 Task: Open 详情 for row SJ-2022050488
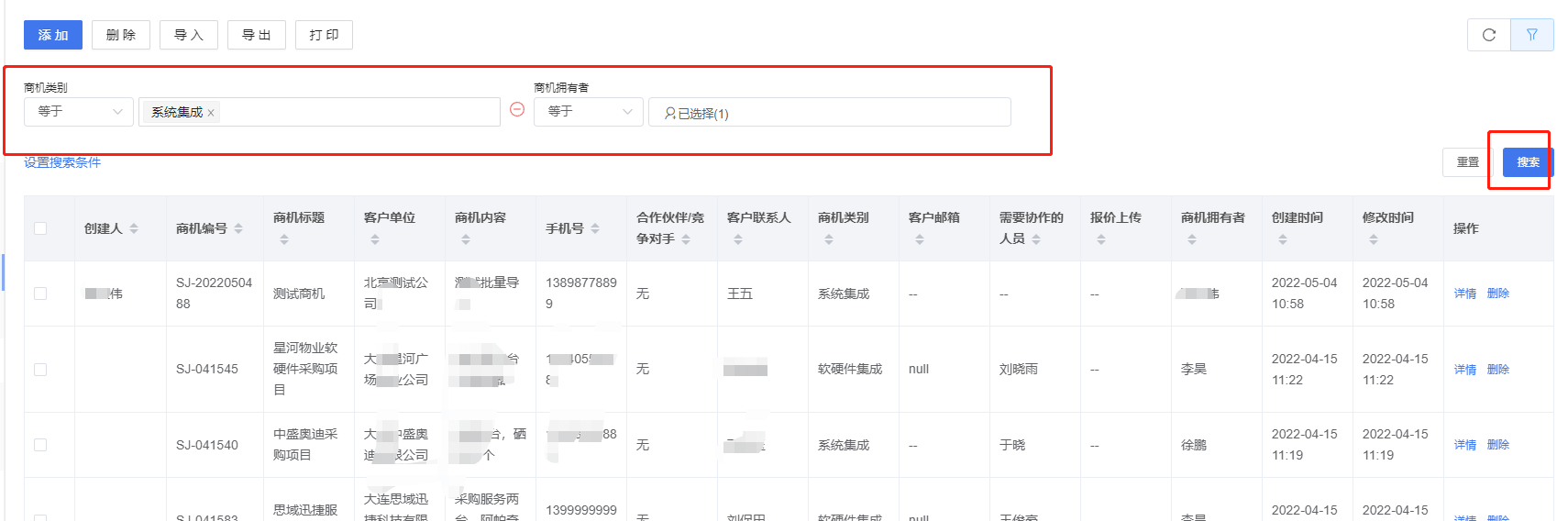coord(1465,294)
